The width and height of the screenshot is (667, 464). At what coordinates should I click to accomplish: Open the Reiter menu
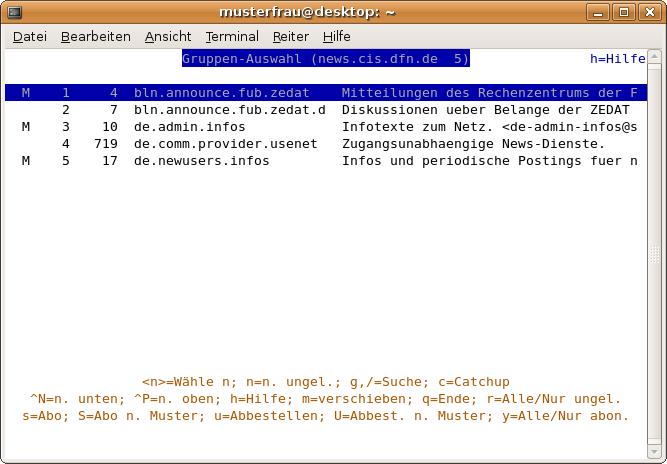tap(291, 36)
